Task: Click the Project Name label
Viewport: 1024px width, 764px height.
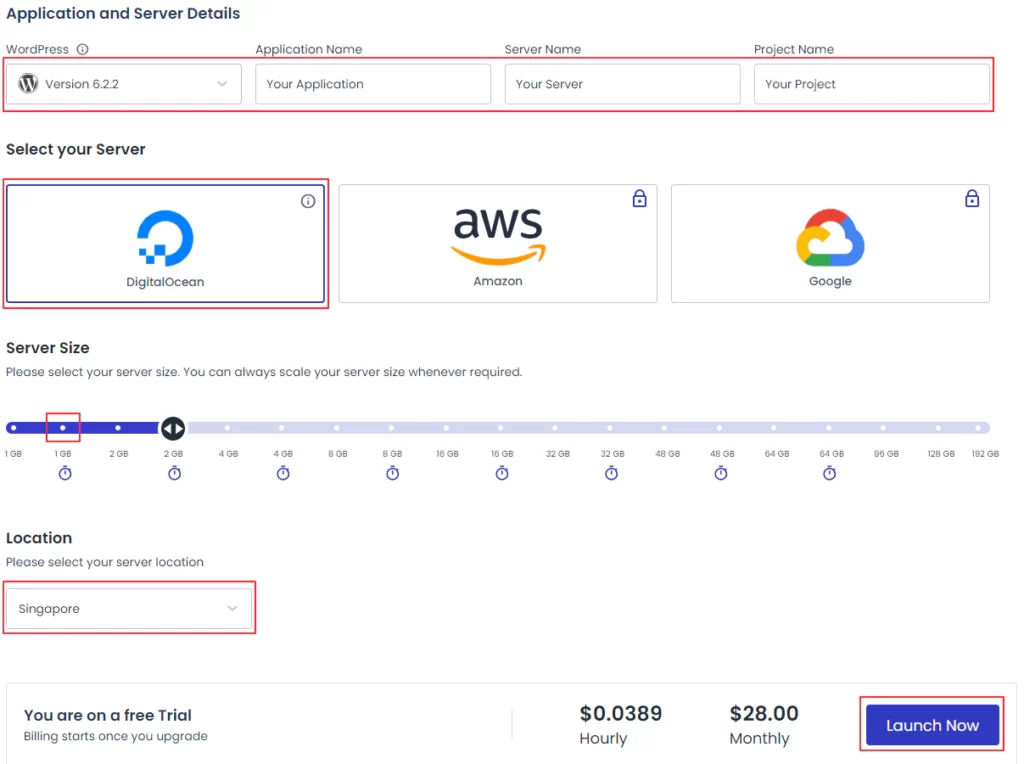Action: 793,49
